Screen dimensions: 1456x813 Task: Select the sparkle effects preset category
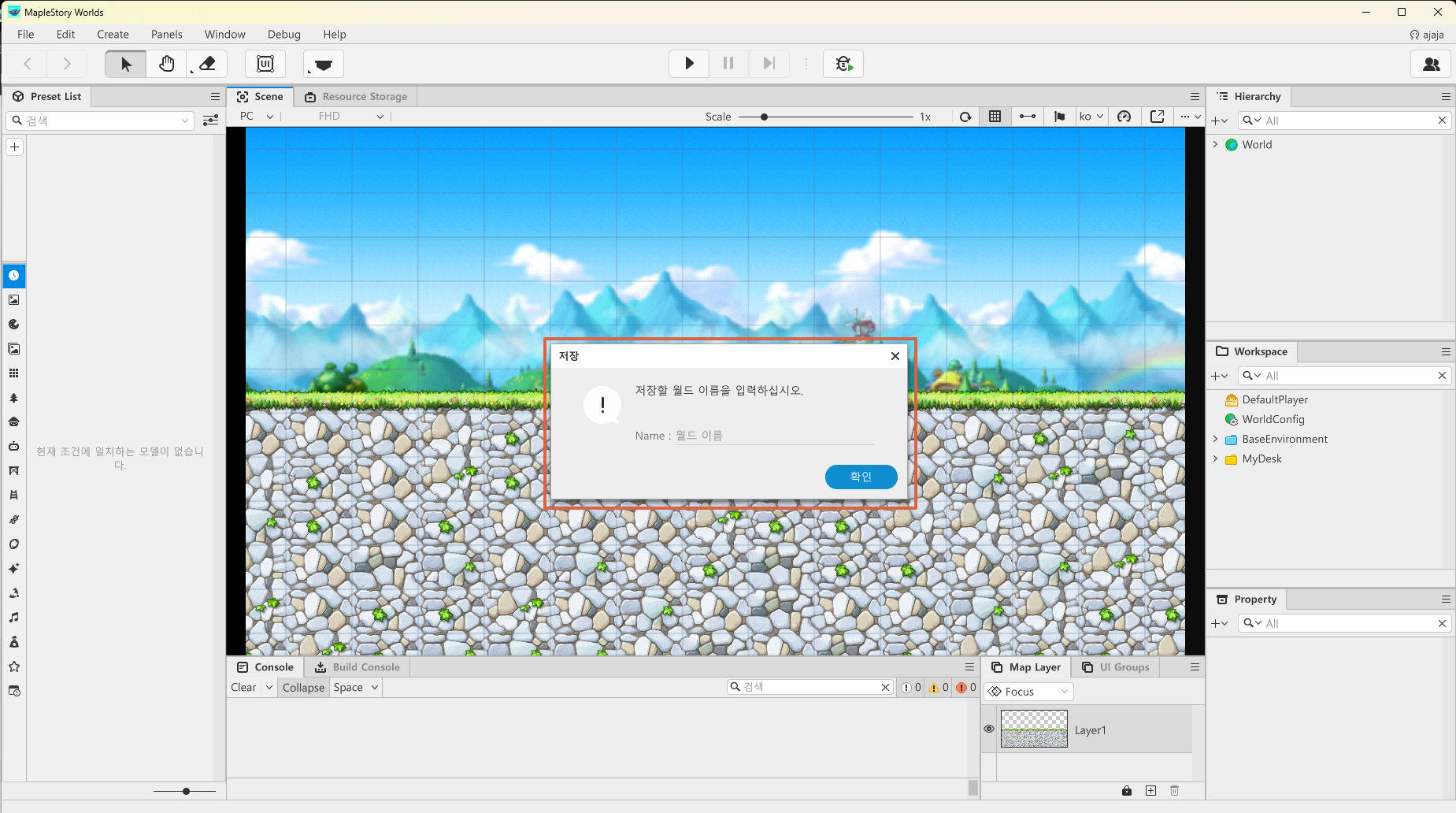[x=14, y=569]
